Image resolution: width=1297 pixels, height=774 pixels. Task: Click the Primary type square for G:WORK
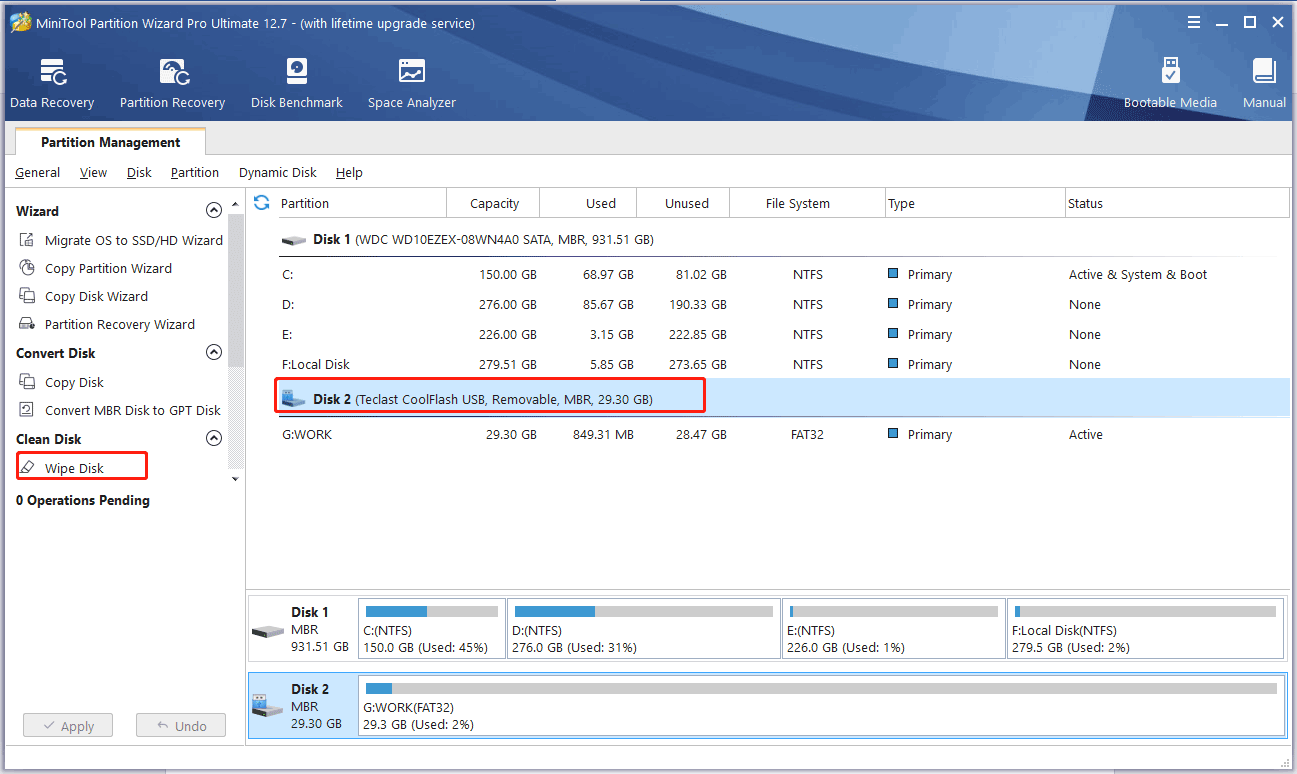coord(893,434)
